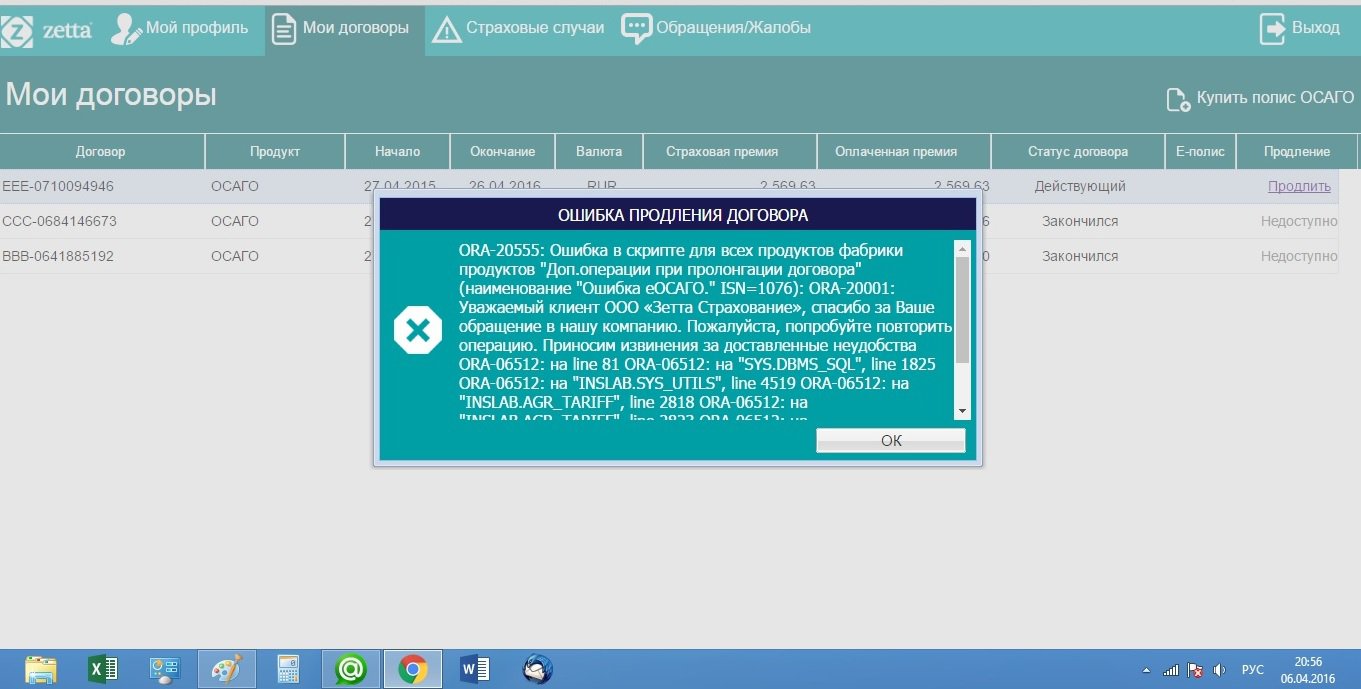Viewport: 1361px width, 689px height.
Task: Click the network signal tray icon
Action: (x=1170, y=669)
